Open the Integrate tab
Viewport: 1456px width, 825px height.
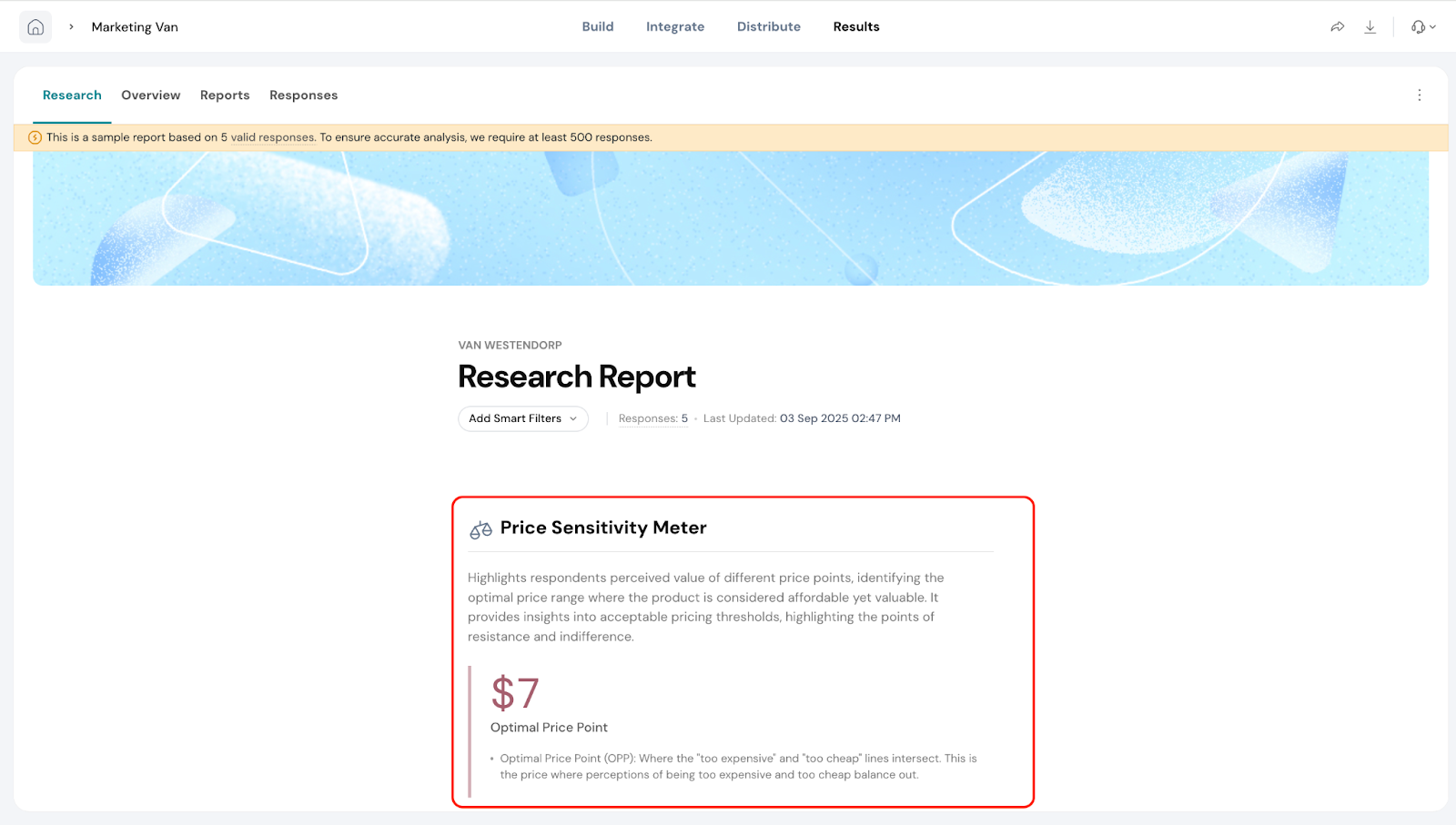pyautogui.click(x=674, y=27)
